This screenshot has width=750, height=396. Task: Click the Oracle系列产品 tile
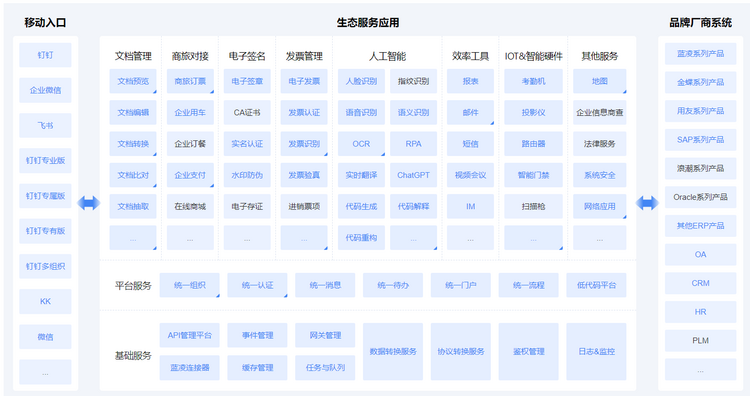[700, 197]
